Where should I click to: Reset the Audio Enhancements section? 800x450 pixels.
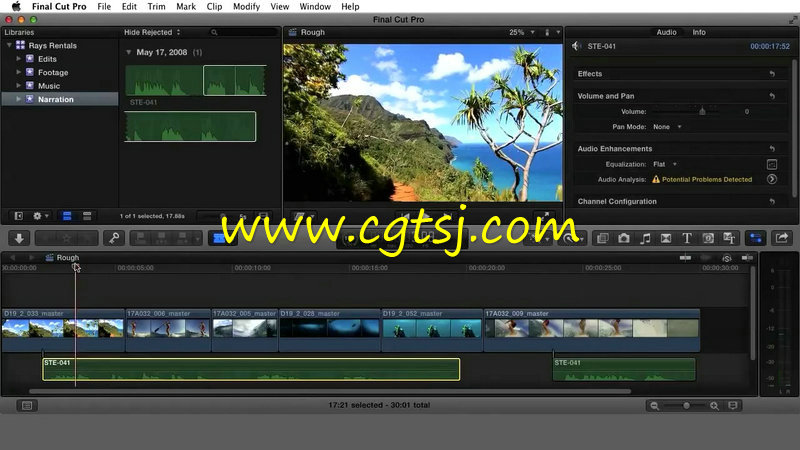772,148
